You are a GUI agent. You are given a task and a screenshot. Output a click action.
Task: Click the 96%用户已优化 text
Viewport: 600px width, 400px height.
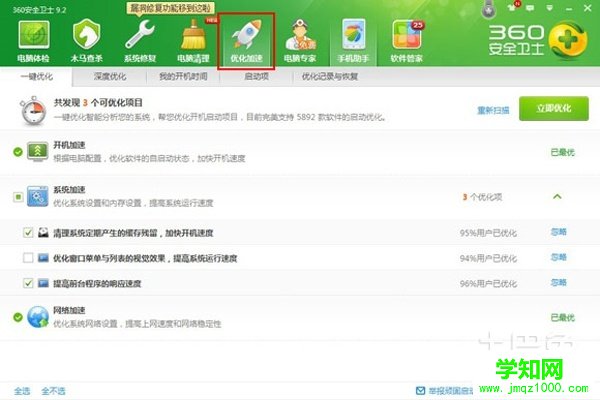488,284
